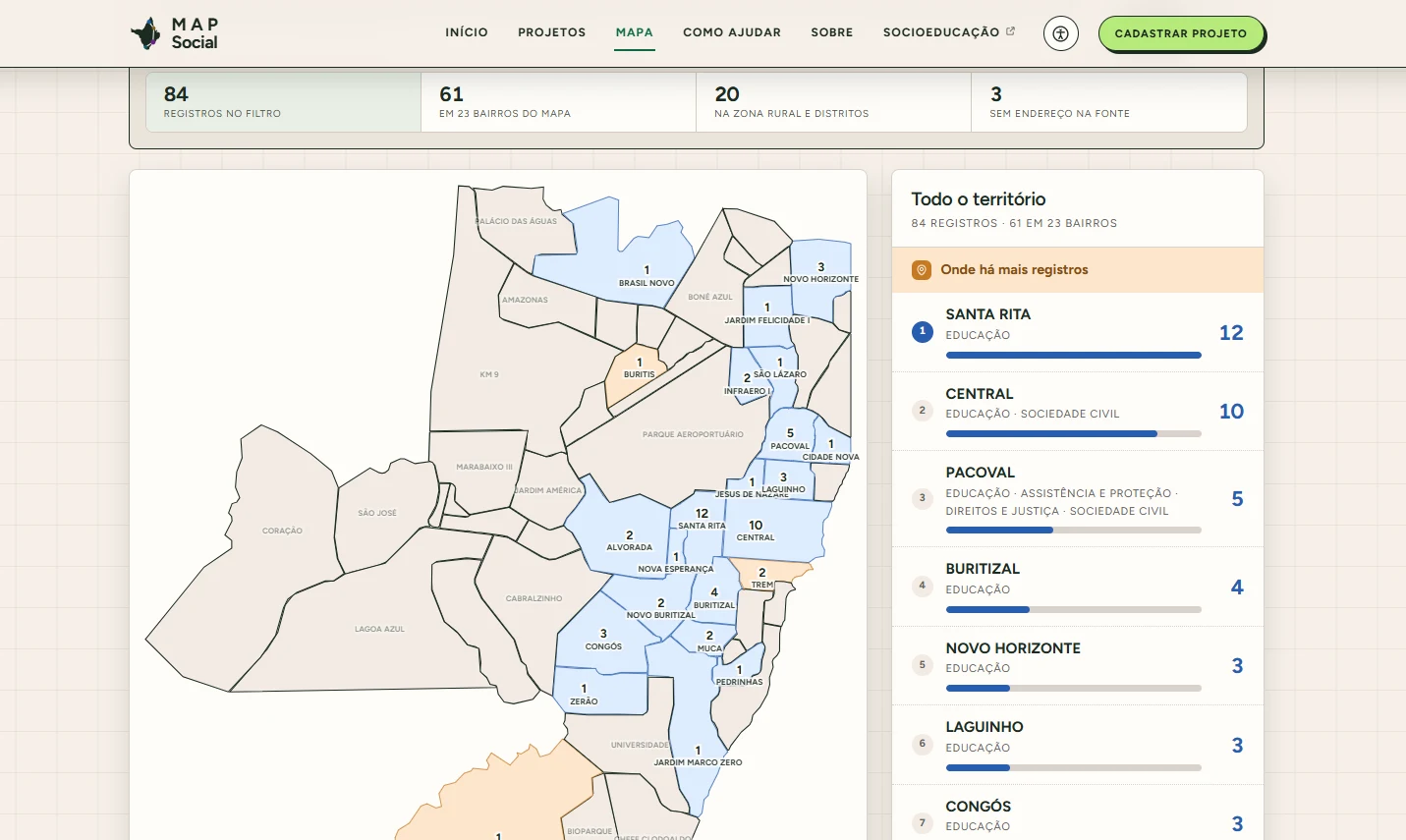Select São Lázaro on the map
The height and width of the screenshot is (840, 1406).
(782, 378)
